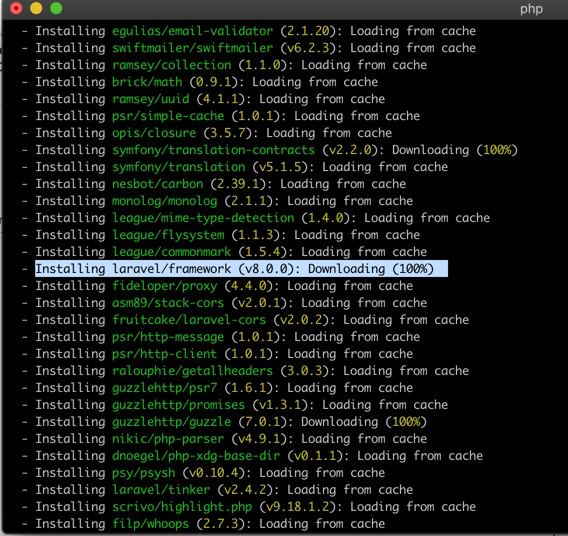This screenshot has height=536, width=568.
Task: Click the fideloper/proxy package name
Action: (x=164, y=286)
